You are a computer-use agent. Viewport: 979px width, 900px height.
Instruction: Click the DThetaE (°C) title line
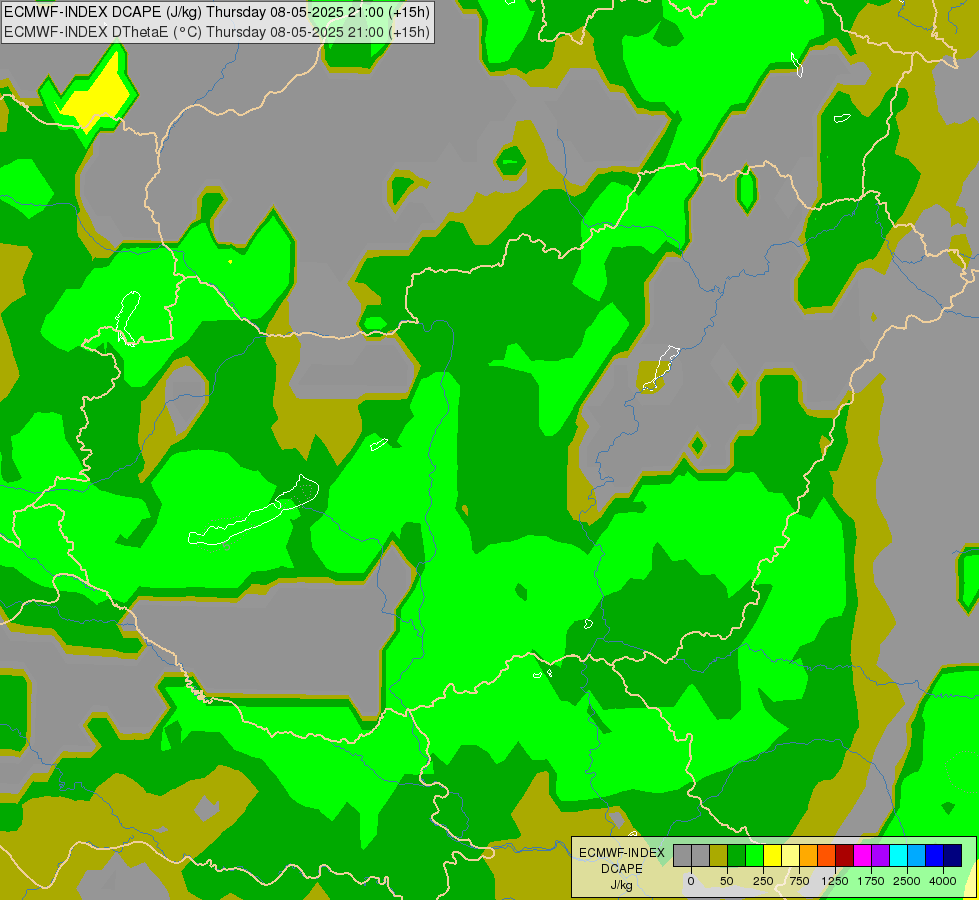pyautogui.click(x=217, y=32)
